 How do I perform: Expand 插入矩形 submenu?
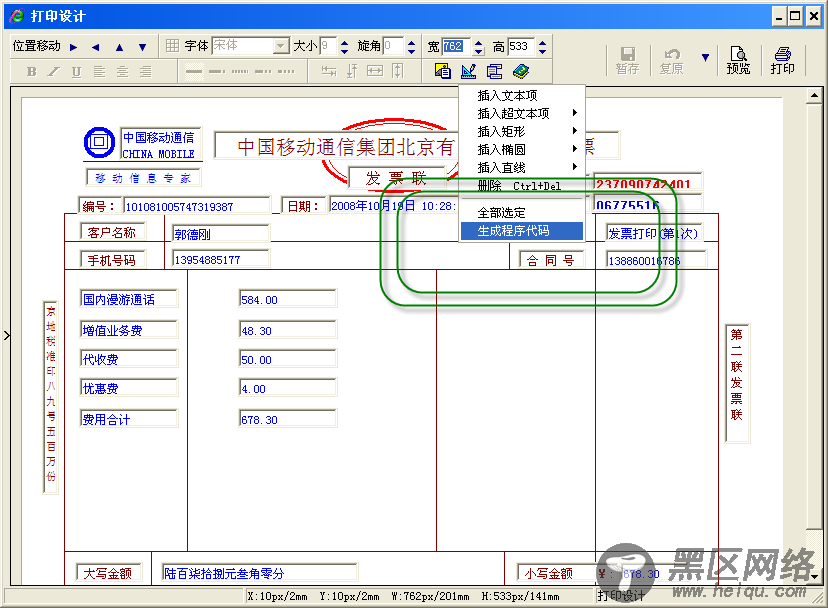522,132
